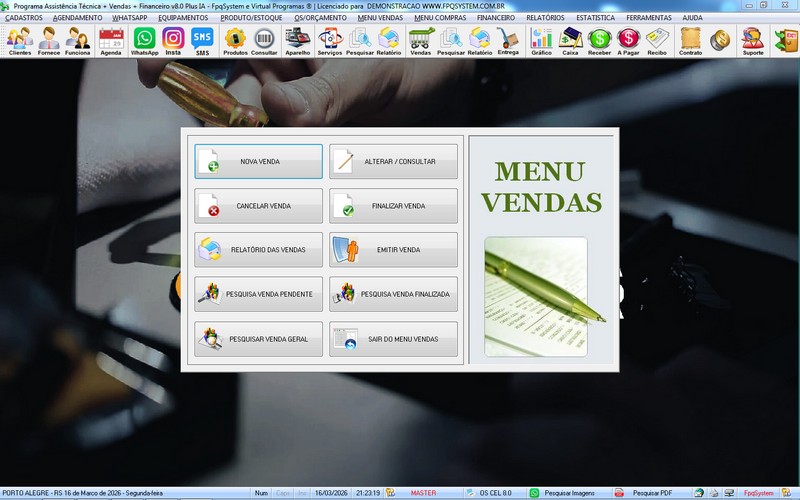Open the Contrato toolbar icon
The height and width of the screenshot is (500, 800).
[x=690, y=41]
